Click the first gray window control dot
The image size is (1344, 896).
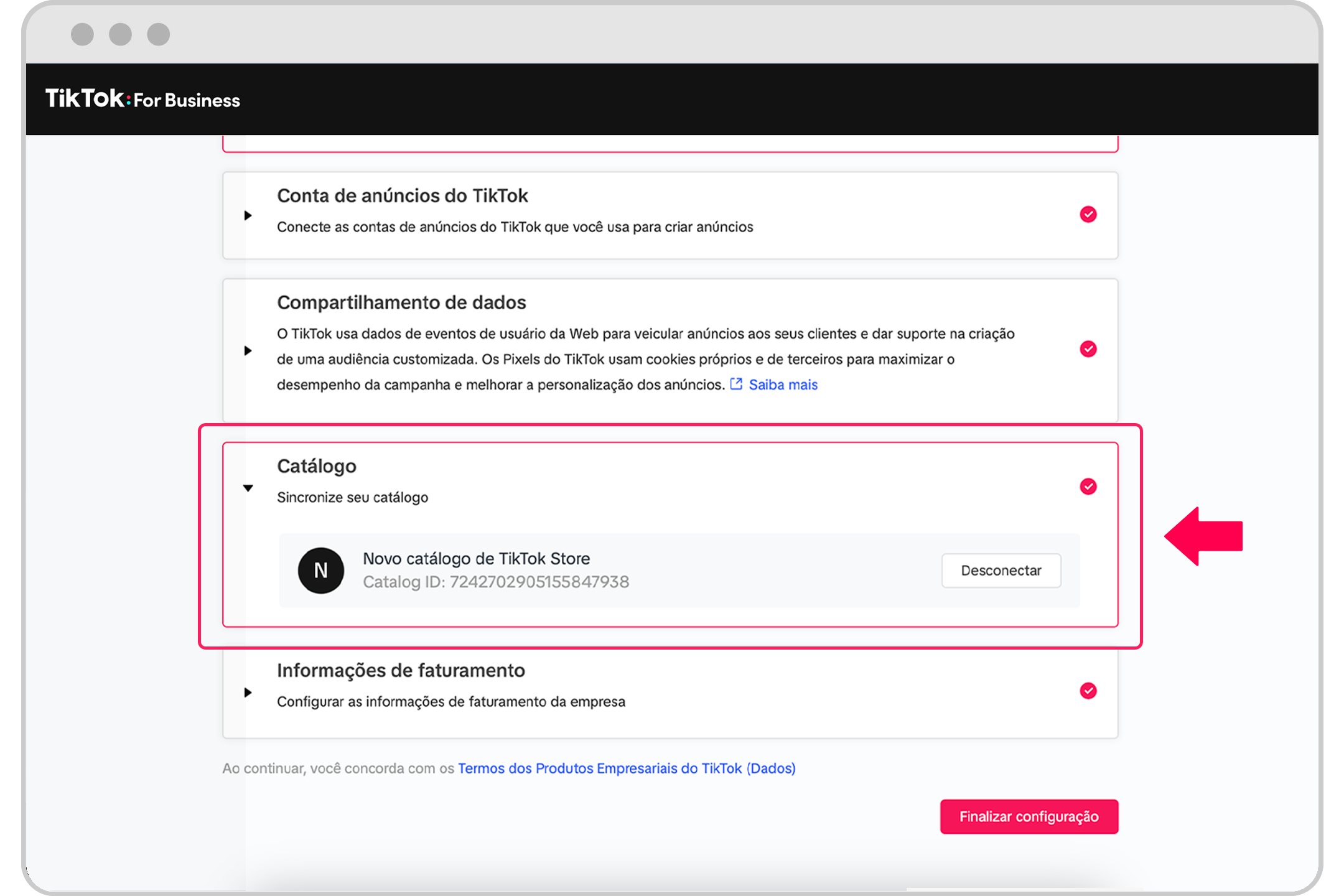tap(82, 34)
